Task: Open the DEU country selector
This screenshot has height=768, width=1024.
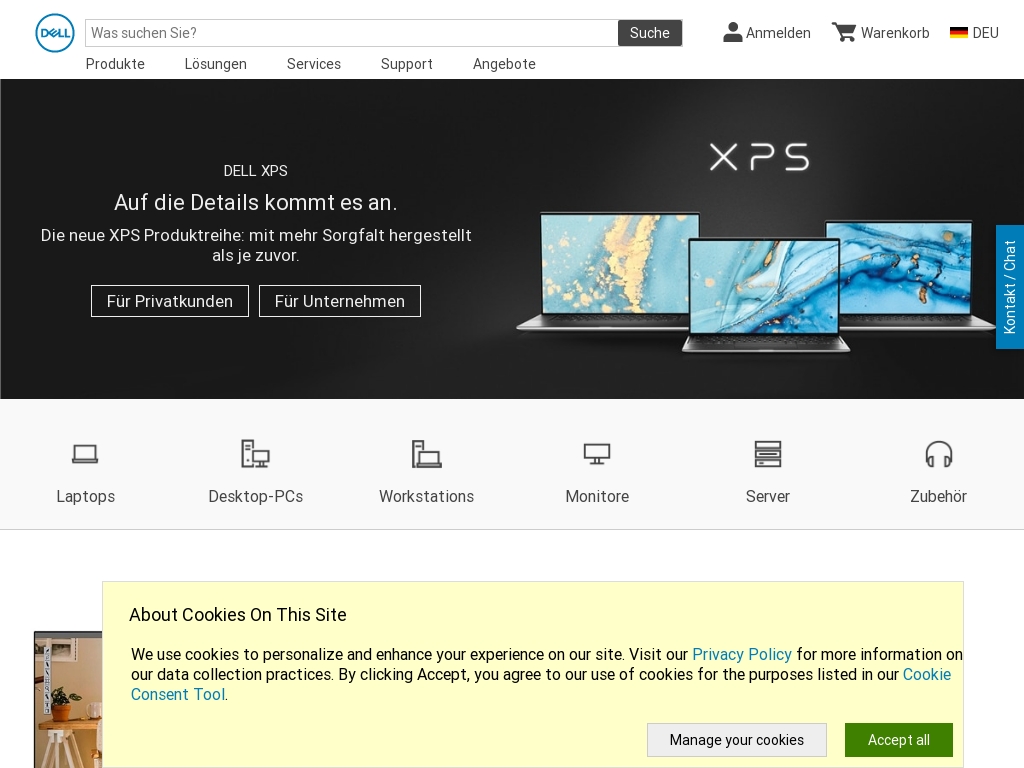Action: click(x=985, y=33)
